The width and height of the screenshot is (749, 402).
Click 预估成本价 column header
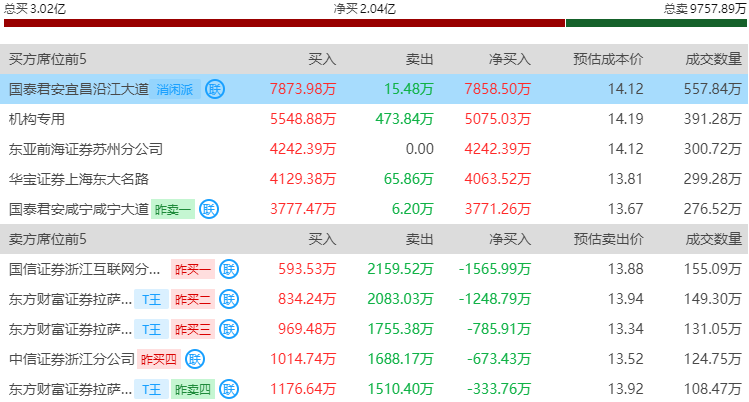pos(608,59)
